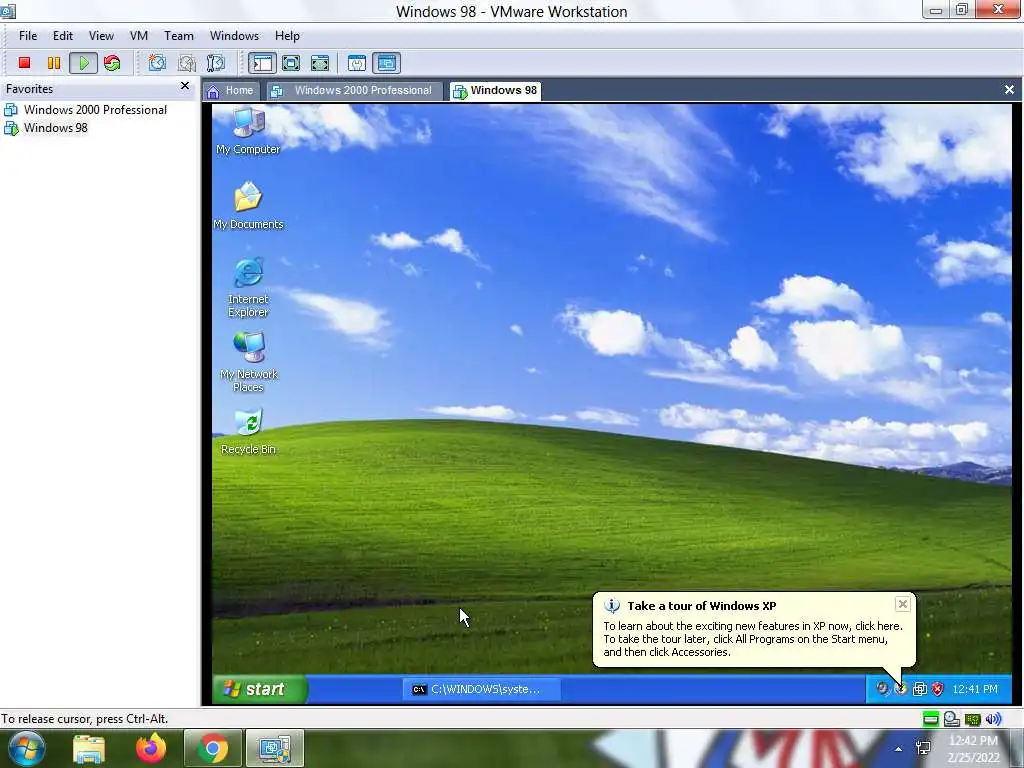Launch Firefox from the host taskbar
This screenshot has height=768, width=1024.
[x=151, y=749]
